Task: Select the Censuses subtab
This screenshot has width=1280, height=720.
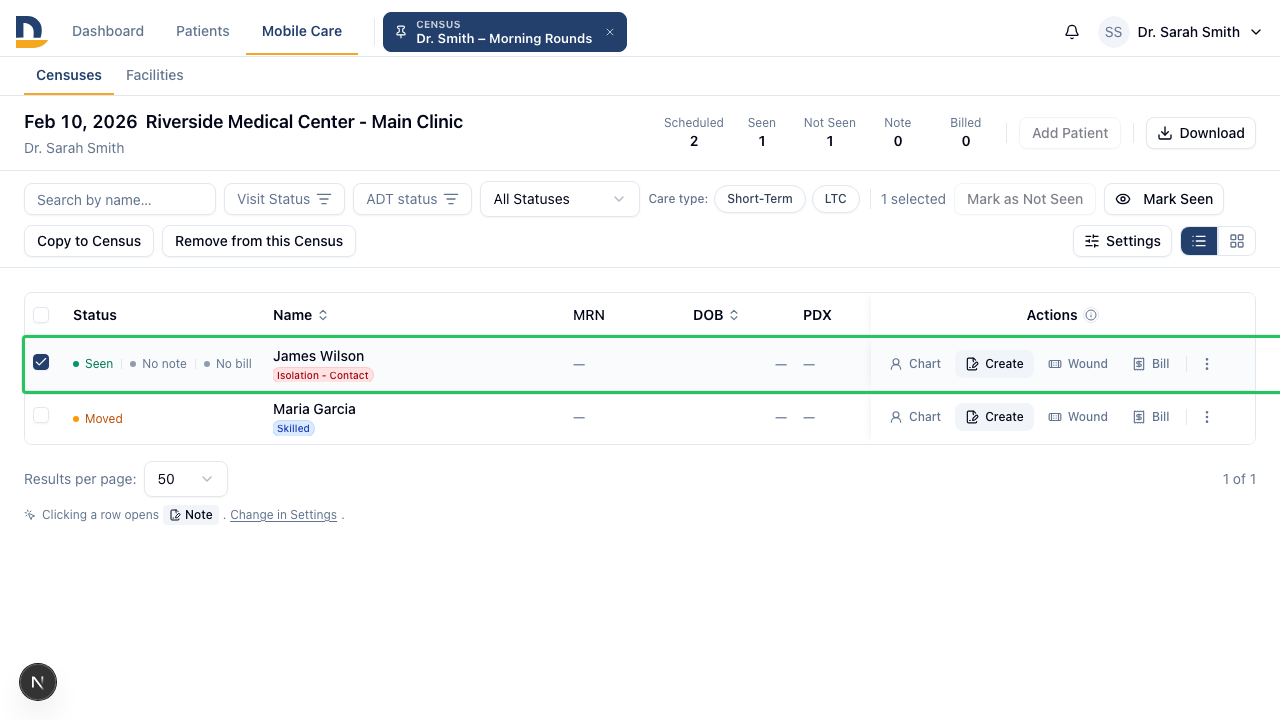Action: [x=69, y=75]
